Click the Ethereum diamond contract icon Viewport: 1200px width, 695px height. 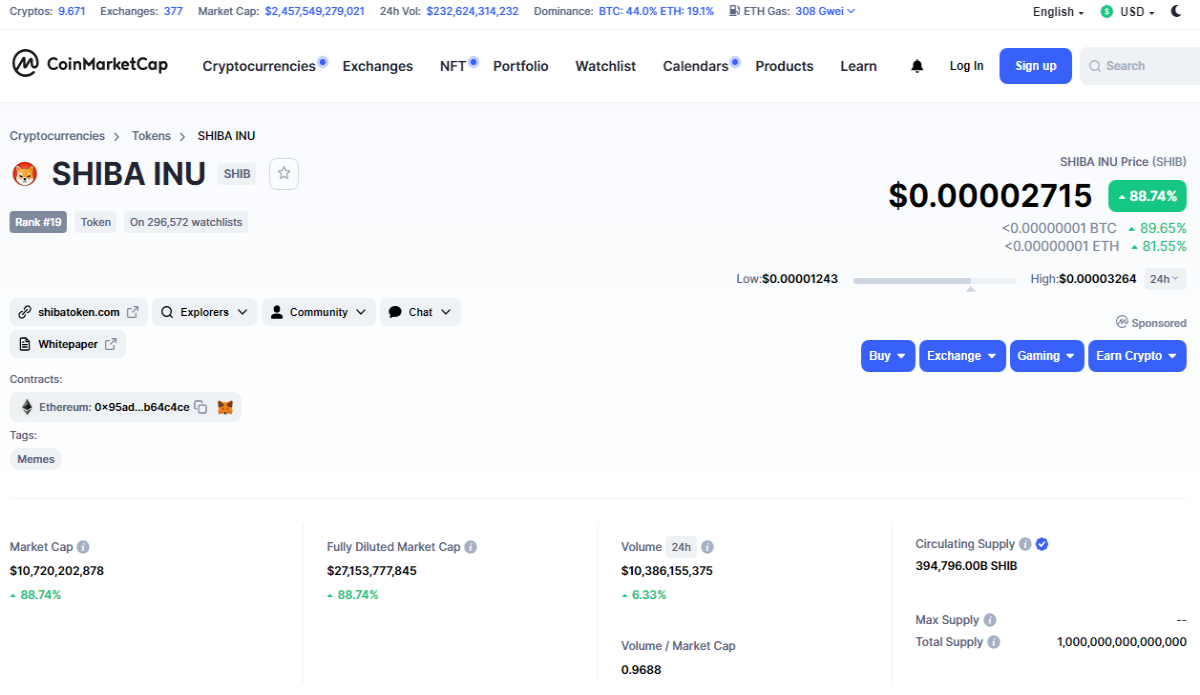tap(27, 407)
